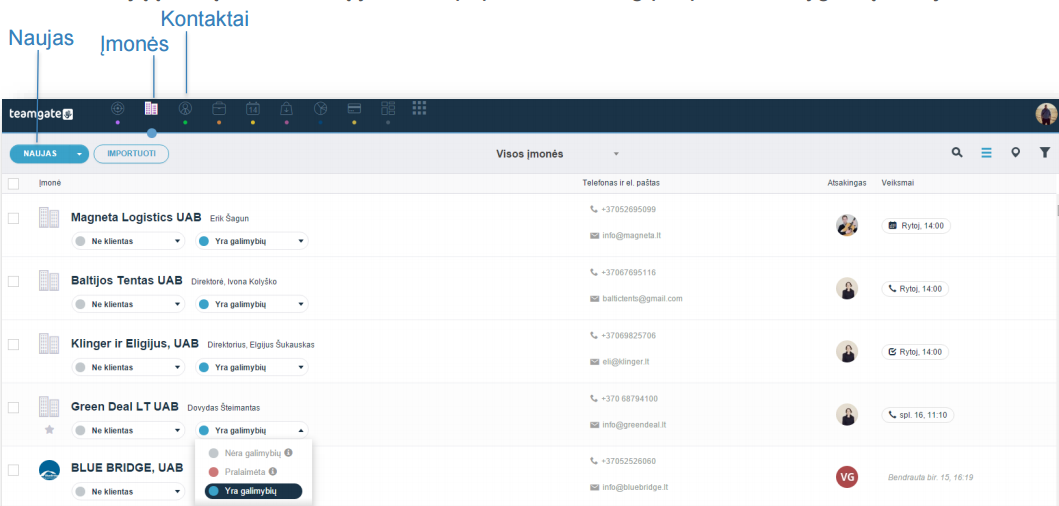The image size is (1059, 506).
Task: Open Ne klientas dropdown for BLUE BRIDGE
Action: [x=128, y=491]
